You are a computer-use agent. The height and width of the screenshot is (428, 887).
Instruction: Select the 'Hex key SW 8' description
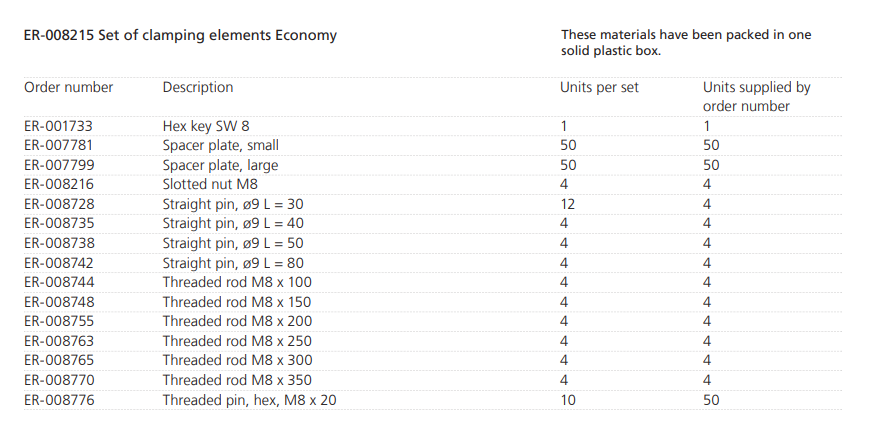pos(206,126)
